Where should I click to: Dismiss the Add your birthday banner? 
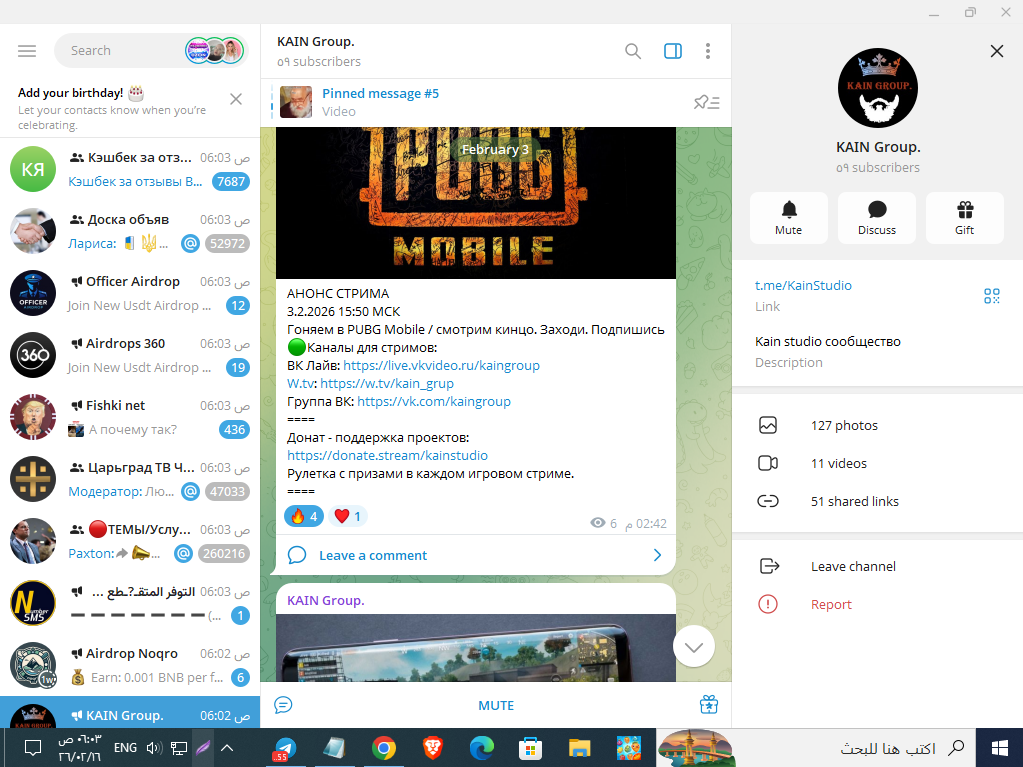coord(236,98)
